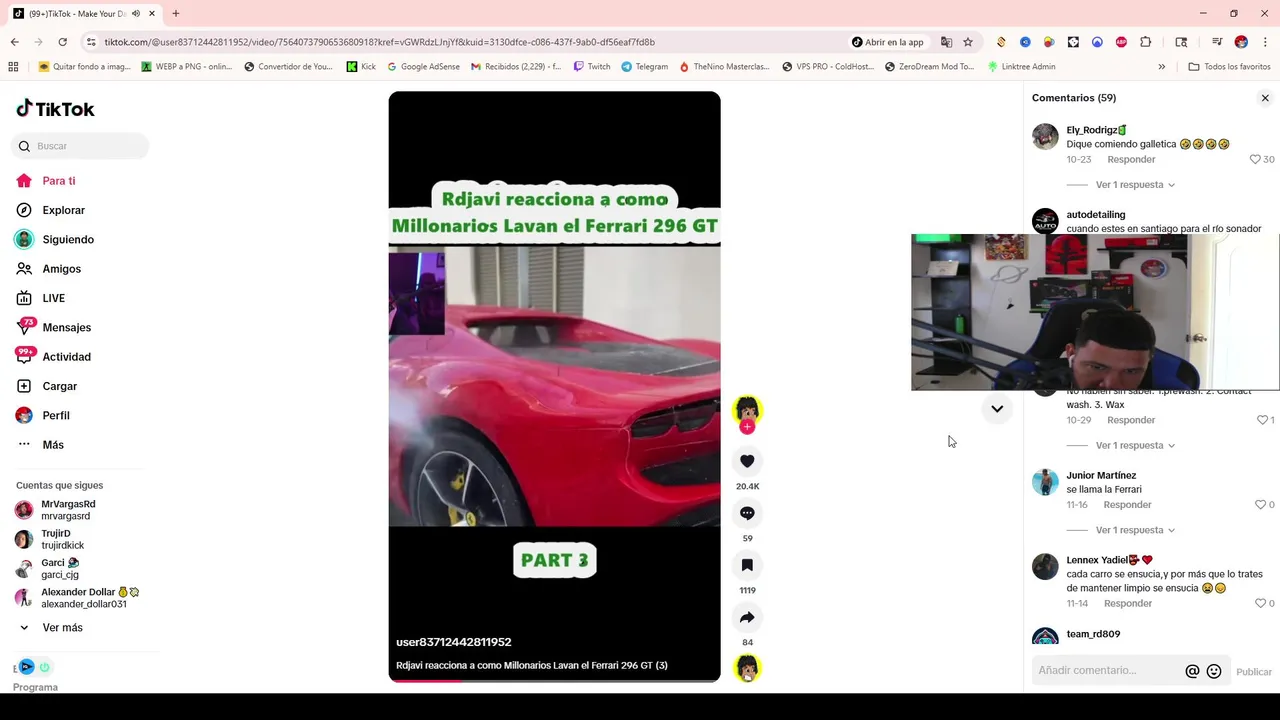
Task: Click the Buscar search field
Action: coord(81,146)
